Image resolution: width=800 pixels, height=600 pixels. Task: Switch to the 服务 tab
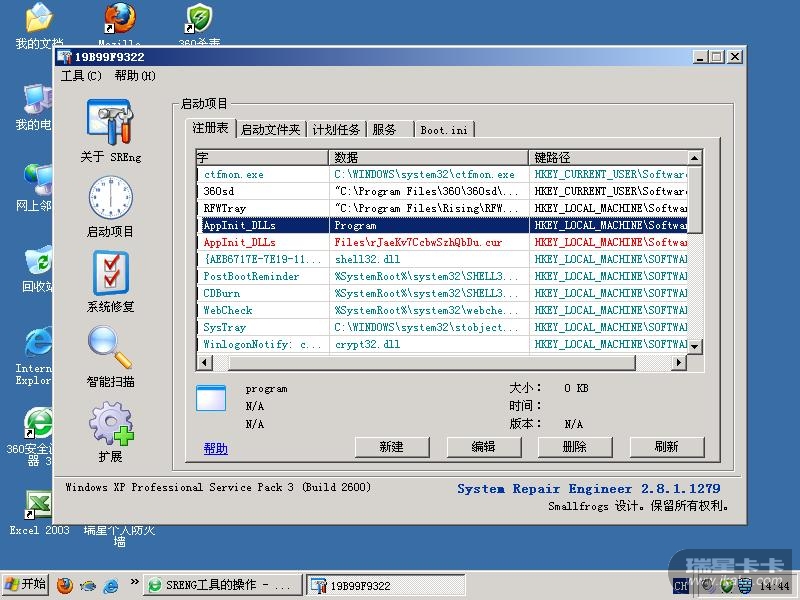[390, 130]
